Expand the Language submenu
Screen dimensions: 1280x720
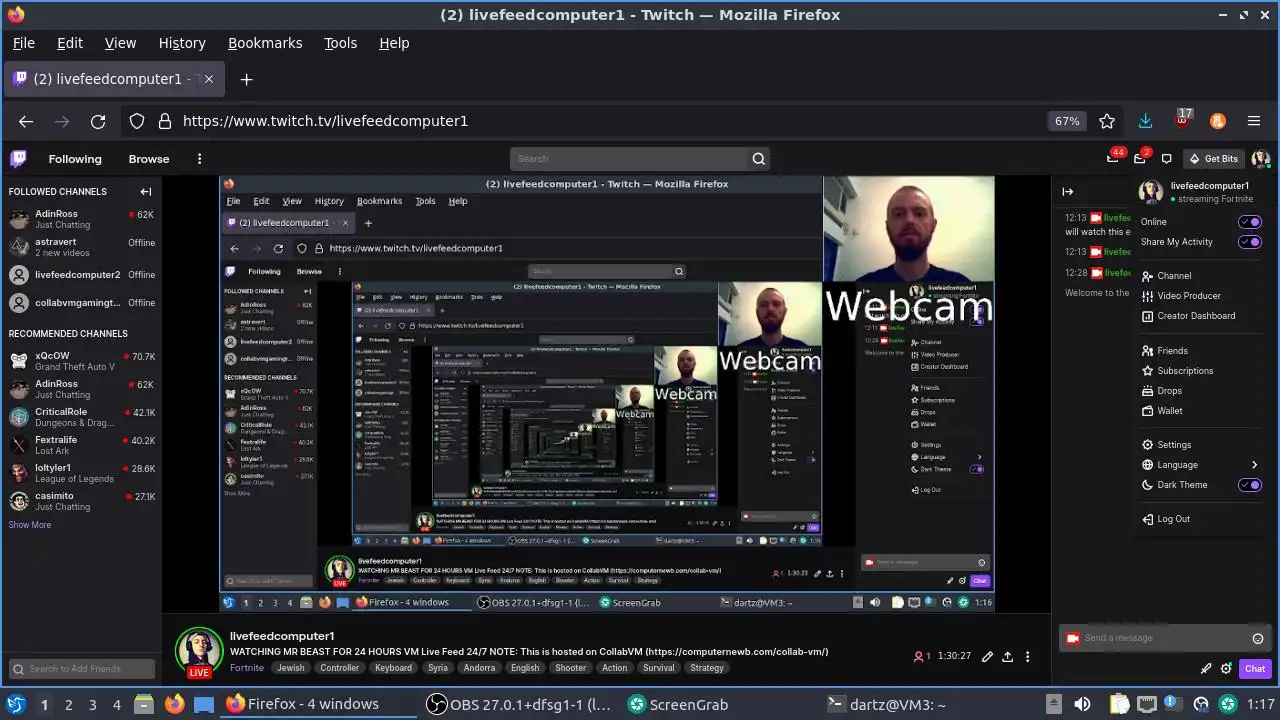click(1200, 465)
